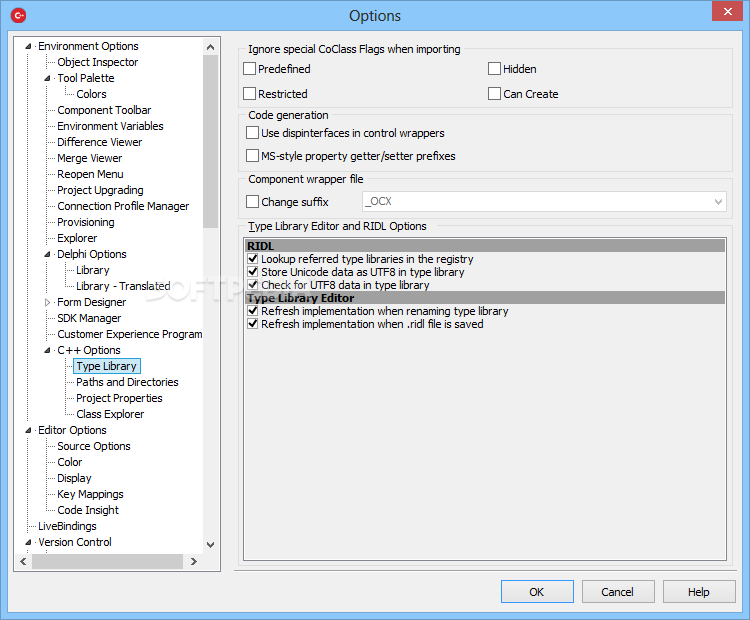
Task: Open Connection Profile Manager
Action: tap(123, 206)
